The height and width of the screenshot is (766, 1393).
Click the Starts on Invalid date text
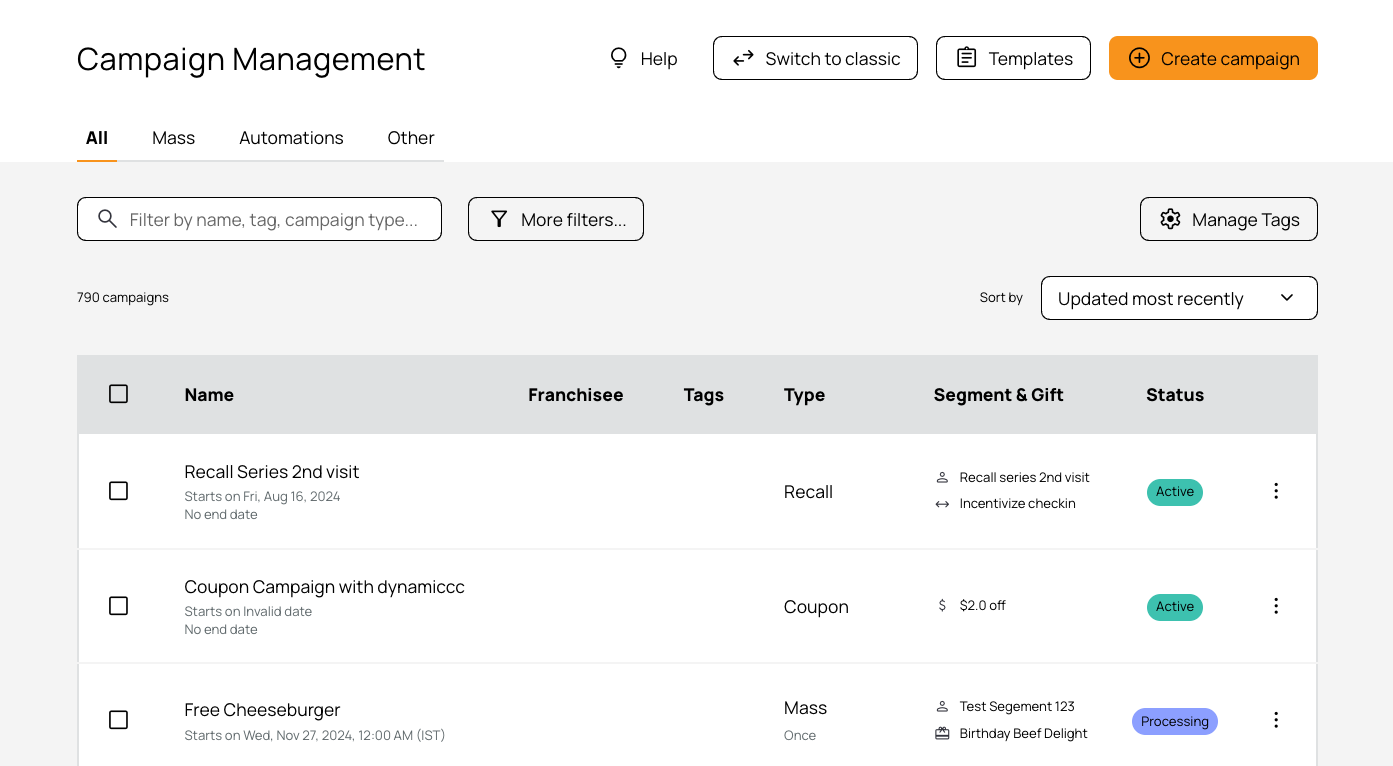(x=248, y=611)
